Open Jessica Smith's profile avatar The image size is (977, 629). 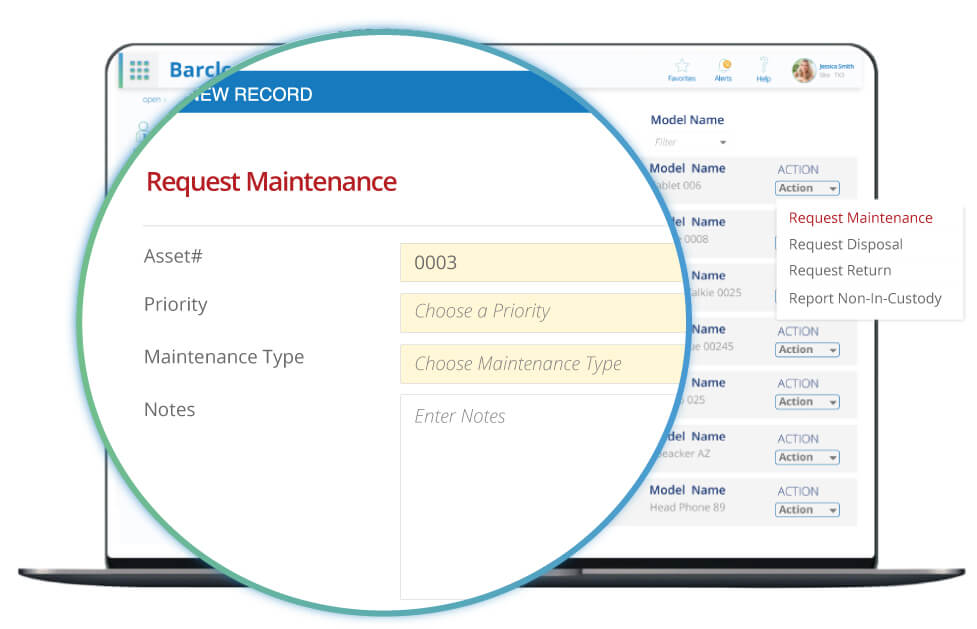tap(804, 70)
